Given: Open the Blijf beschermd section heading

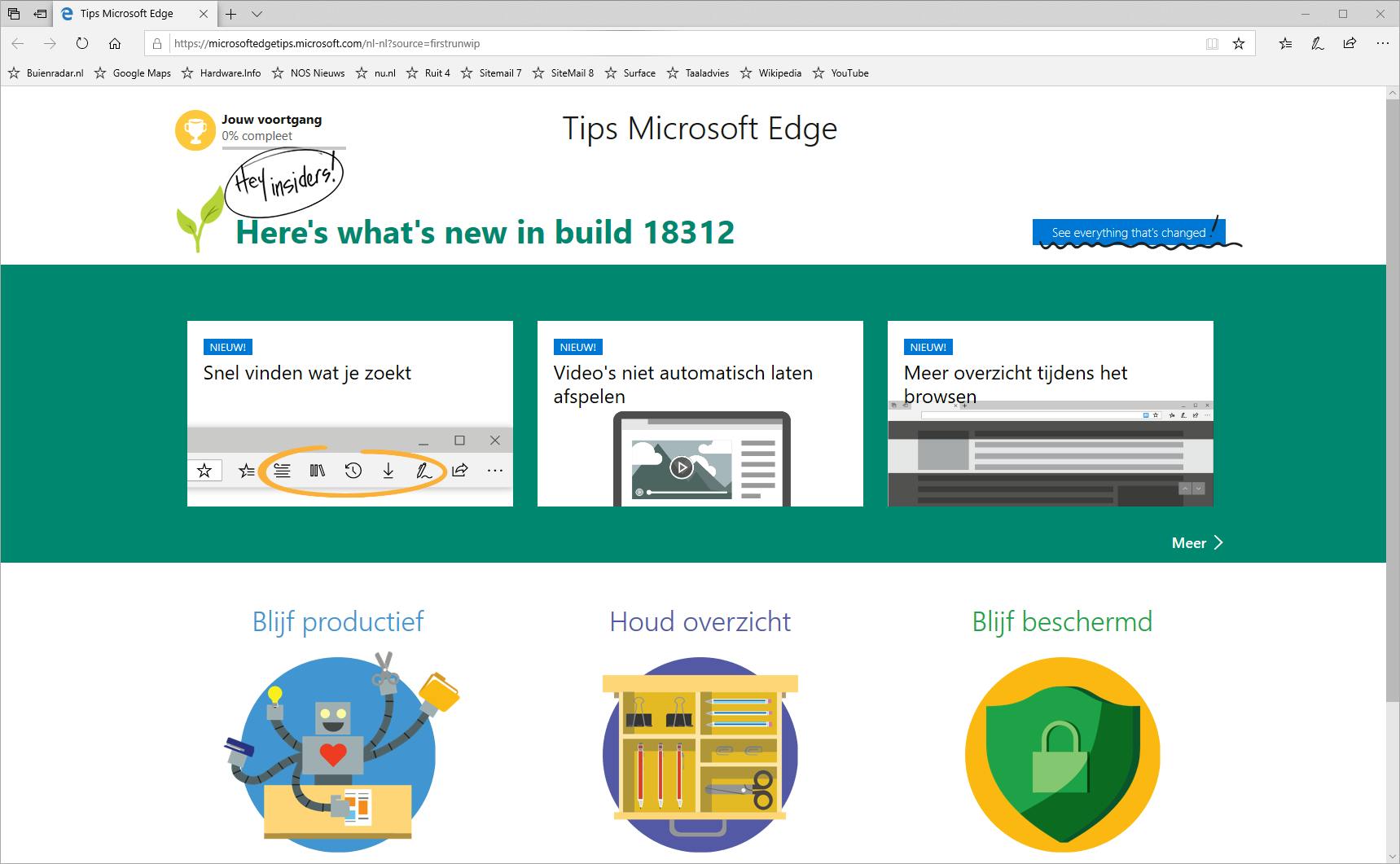Looking at the screenshot, I should tap(1062, 622).
